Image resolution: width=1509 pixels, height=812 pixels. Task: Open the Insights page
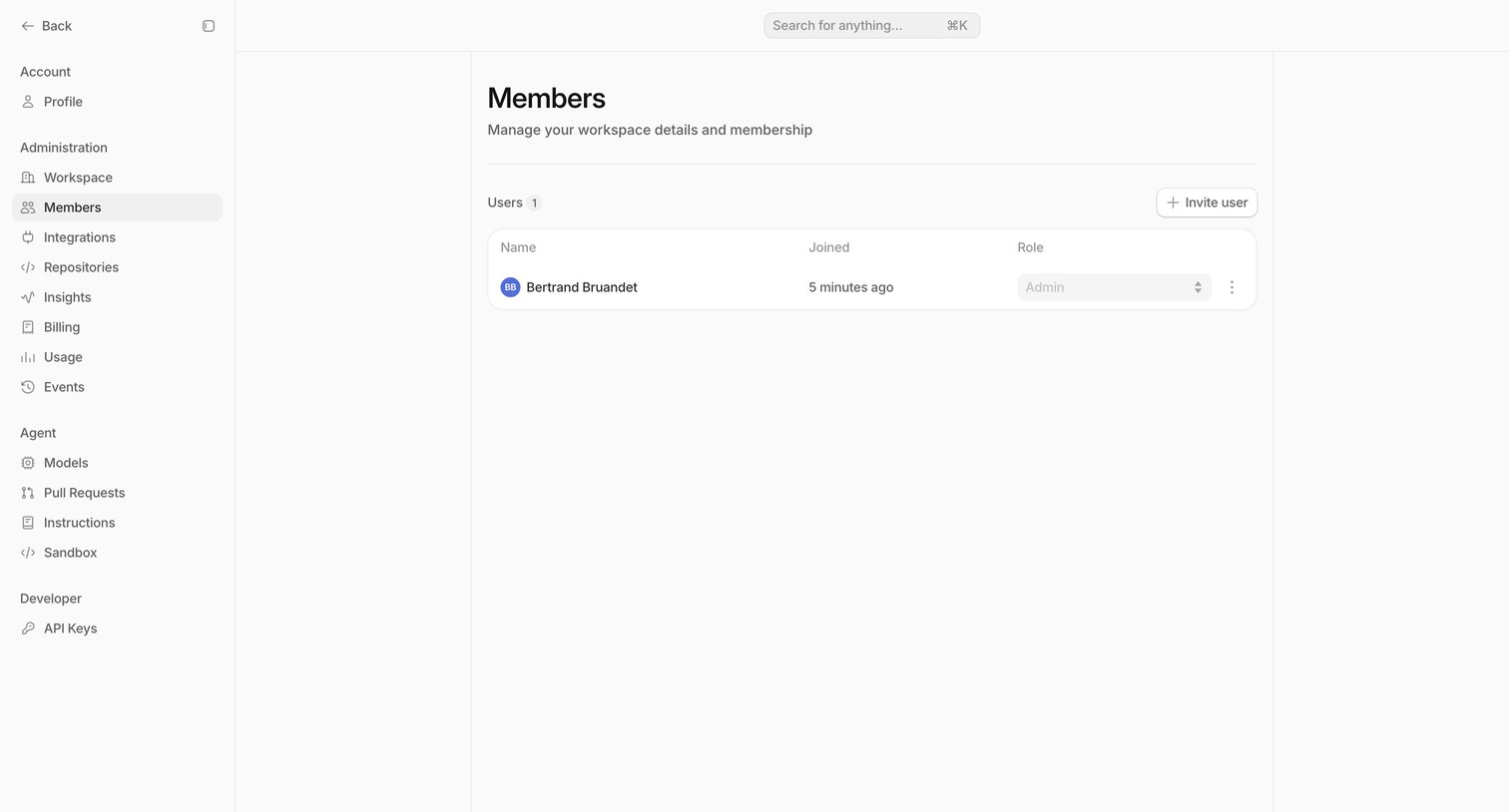[117, 297]
